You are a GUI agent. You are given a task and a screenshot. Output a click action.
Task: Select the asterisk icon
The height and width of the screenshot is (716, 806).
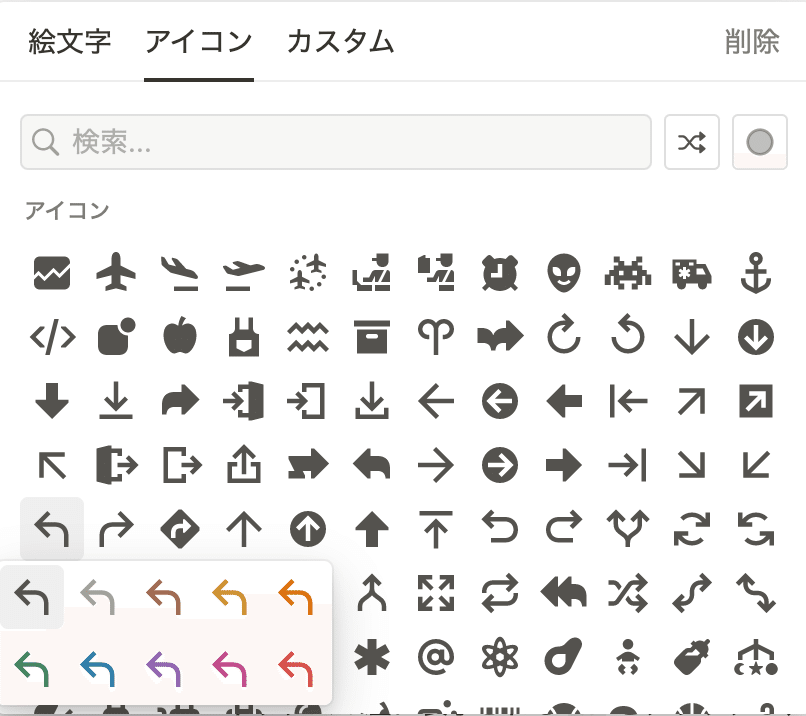click(x=371, y=657)
